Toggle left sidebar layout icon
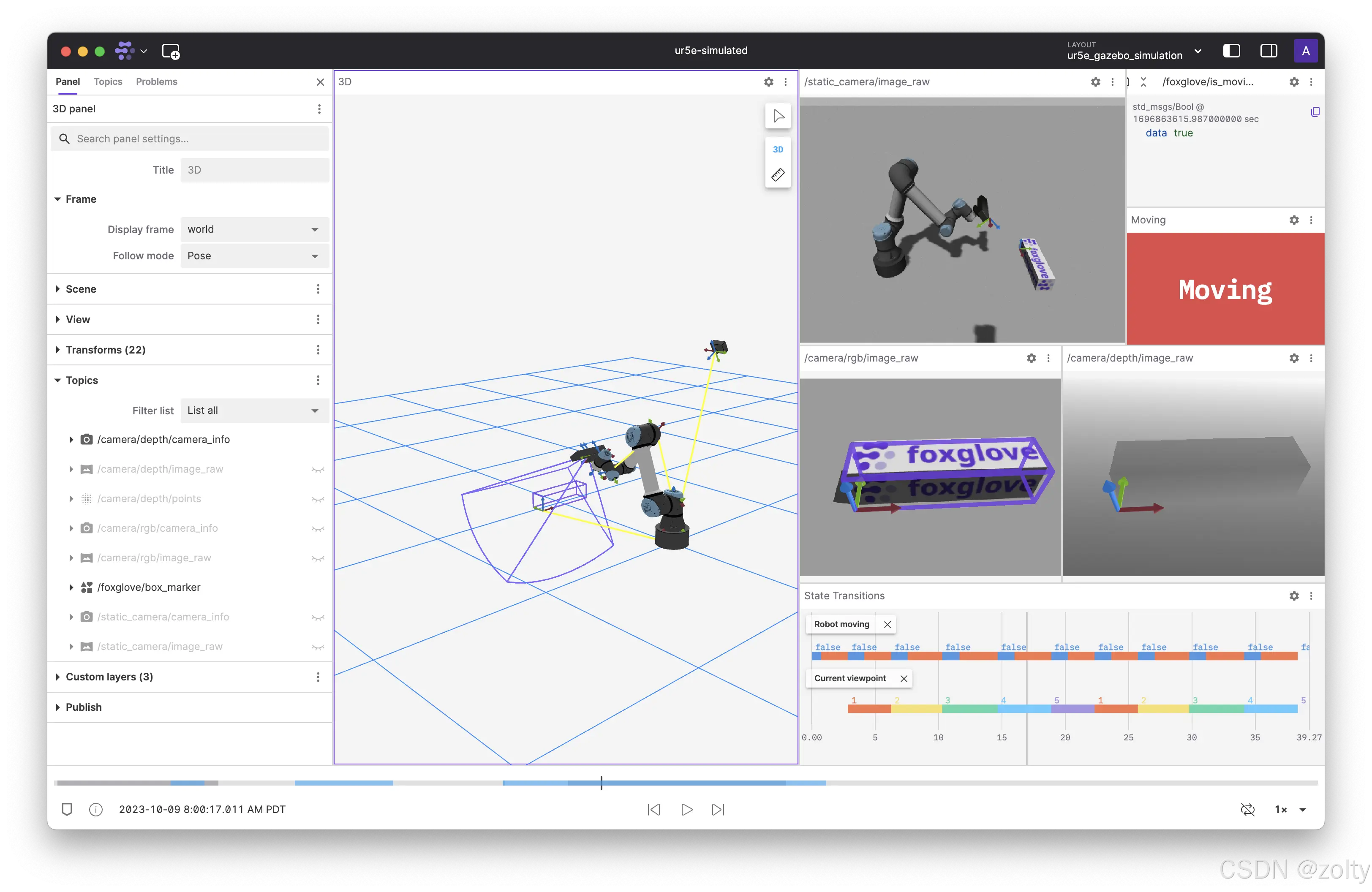Viewport: 1372px width, 892px height. [x=1231, y=51]
